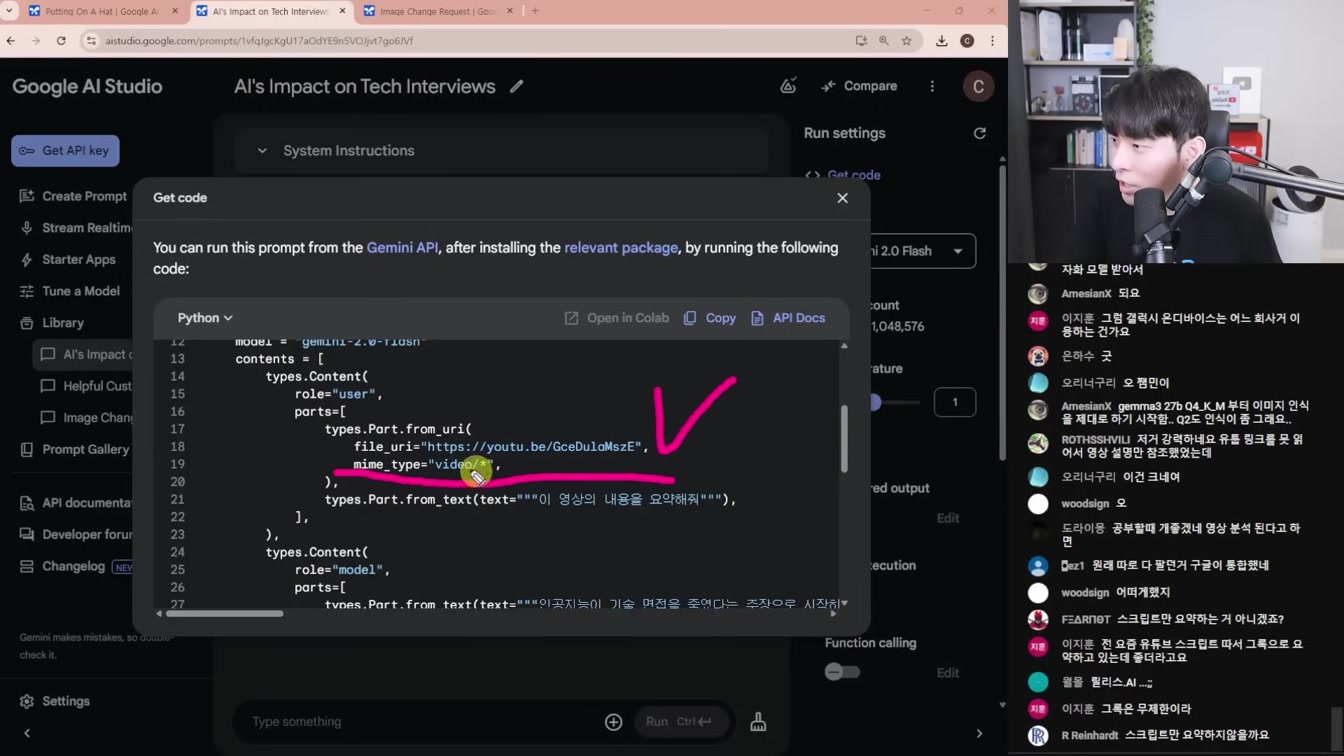1344x756 pixels.
Task: Clear the chat with the broom icon
Action: pyautogui.click(x=758, y=722)
